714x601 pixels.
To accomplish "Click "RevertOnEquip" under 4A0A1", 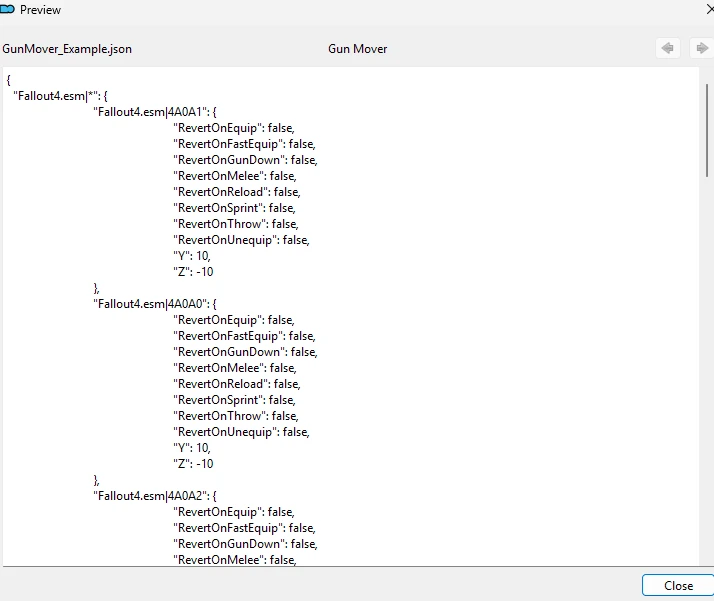I will click(x=234, y=128).
